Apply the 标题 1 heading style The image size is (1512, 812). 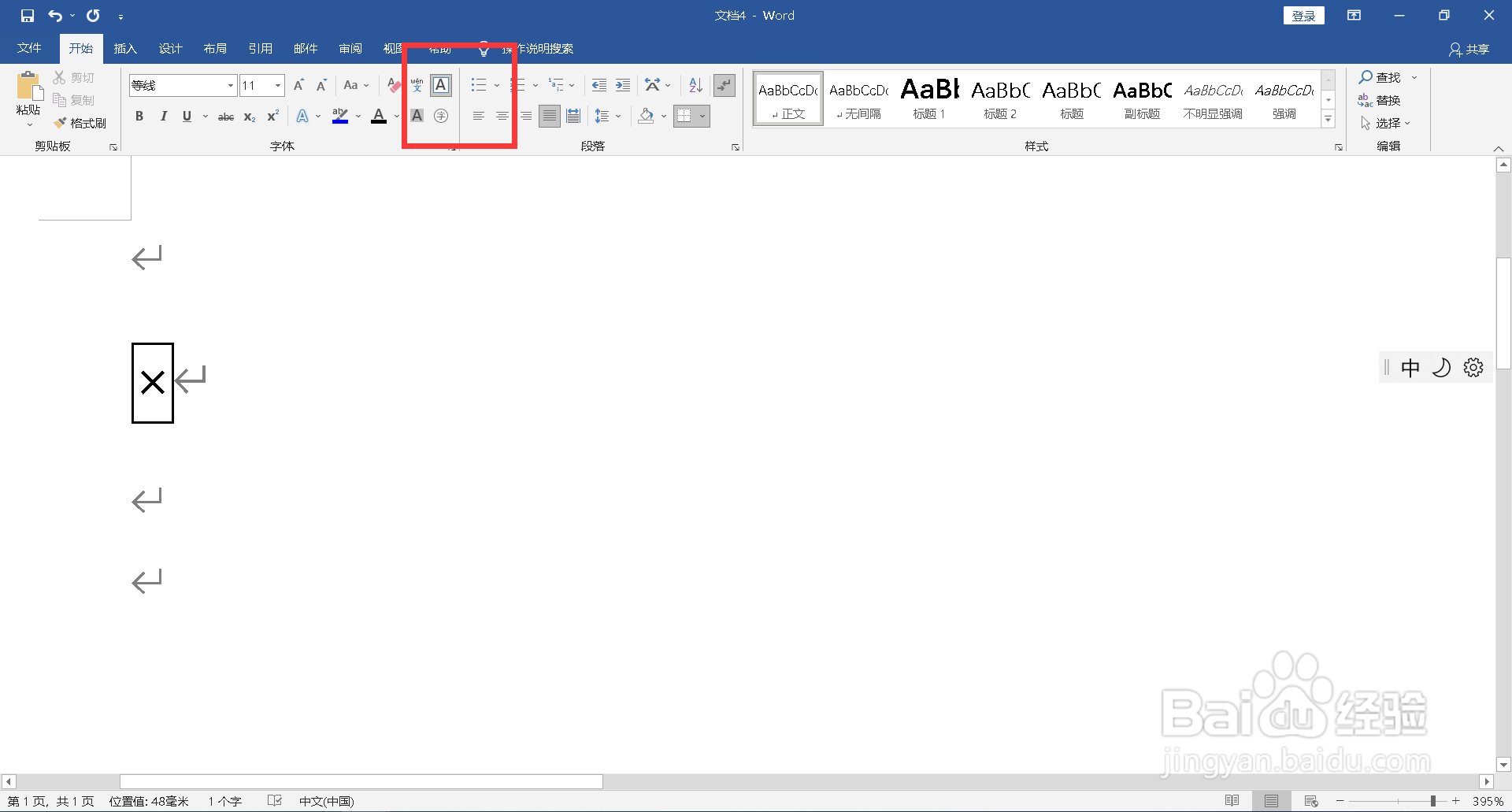pos(929,98)
